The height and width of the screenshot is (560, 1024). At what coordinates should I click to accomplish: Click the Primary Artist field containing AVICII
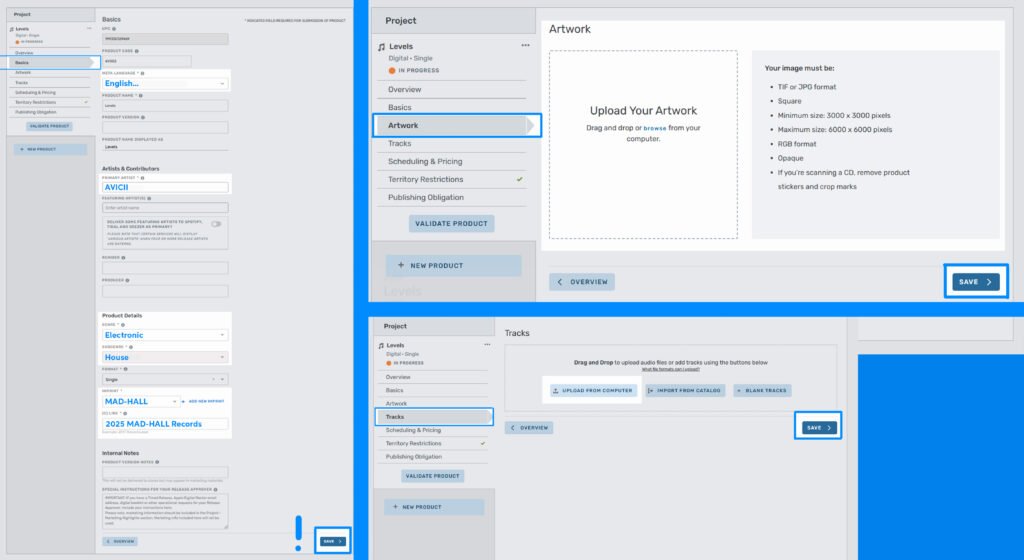tap(166, 187)
